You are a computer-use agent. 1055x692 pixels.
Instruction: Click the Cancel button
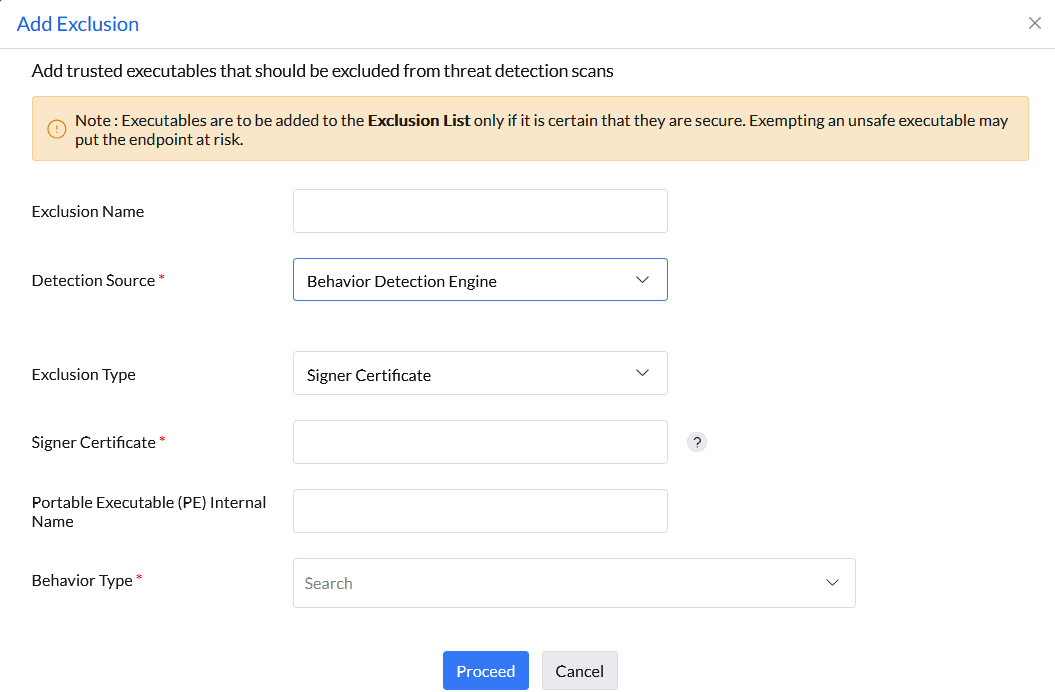(579, 670)
